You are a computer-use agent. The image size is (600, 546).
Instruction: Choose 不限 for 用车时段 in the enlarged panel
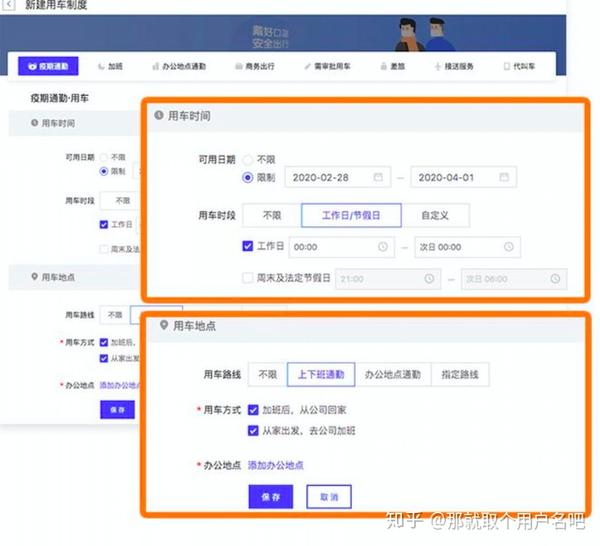click(272, 215)
